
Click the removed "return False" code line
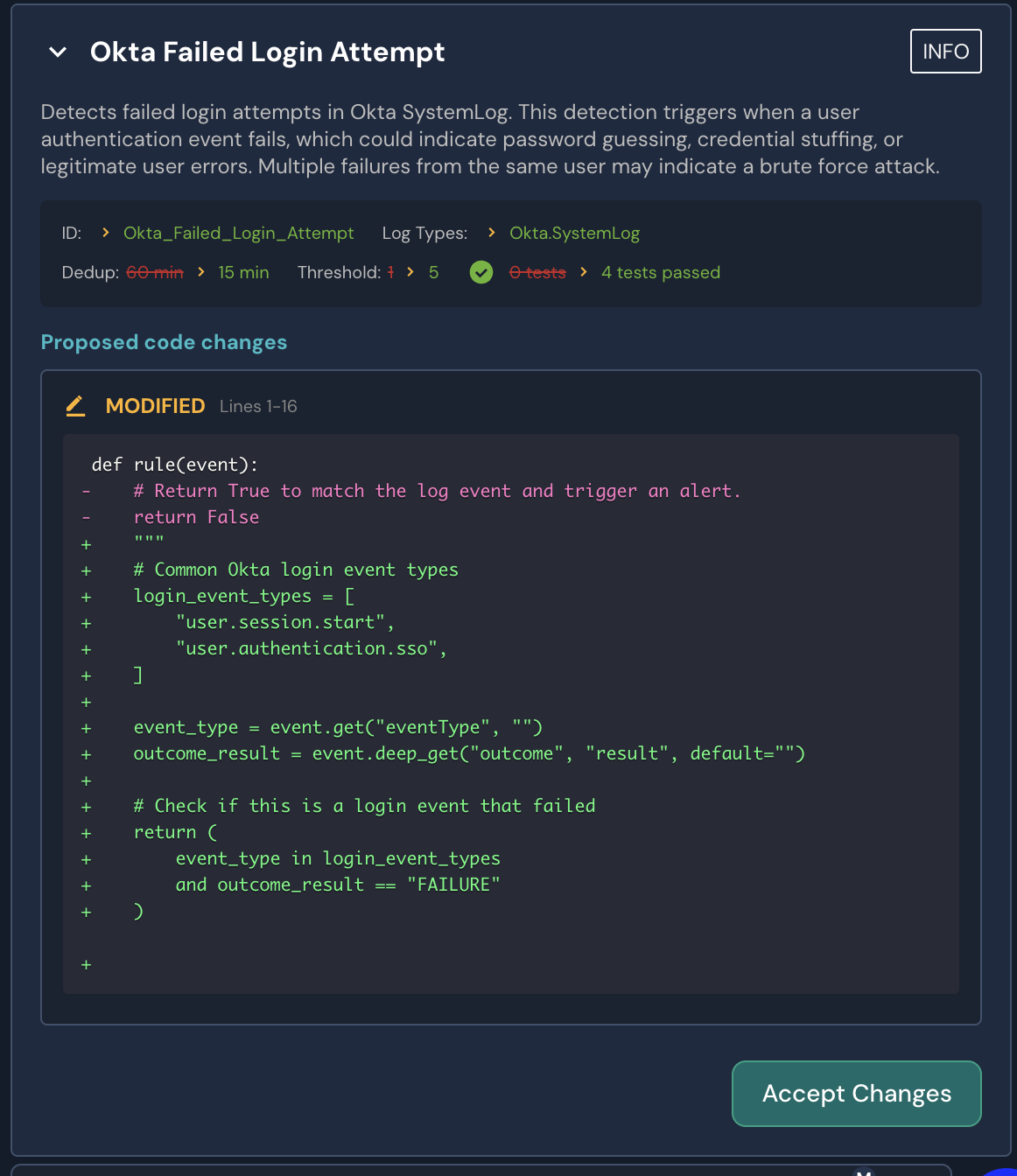(196, 518)
